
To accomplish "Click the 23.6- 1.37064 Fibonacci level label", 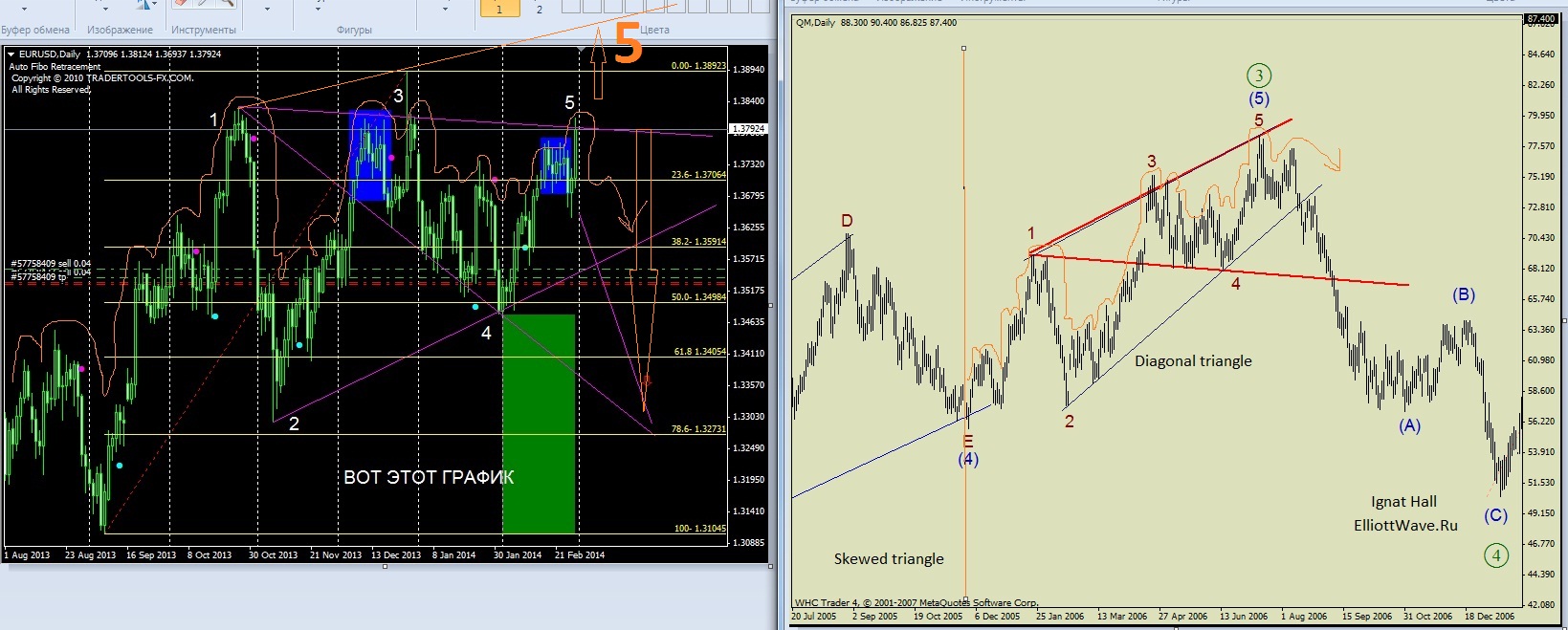I will click(x=698, y=175).
